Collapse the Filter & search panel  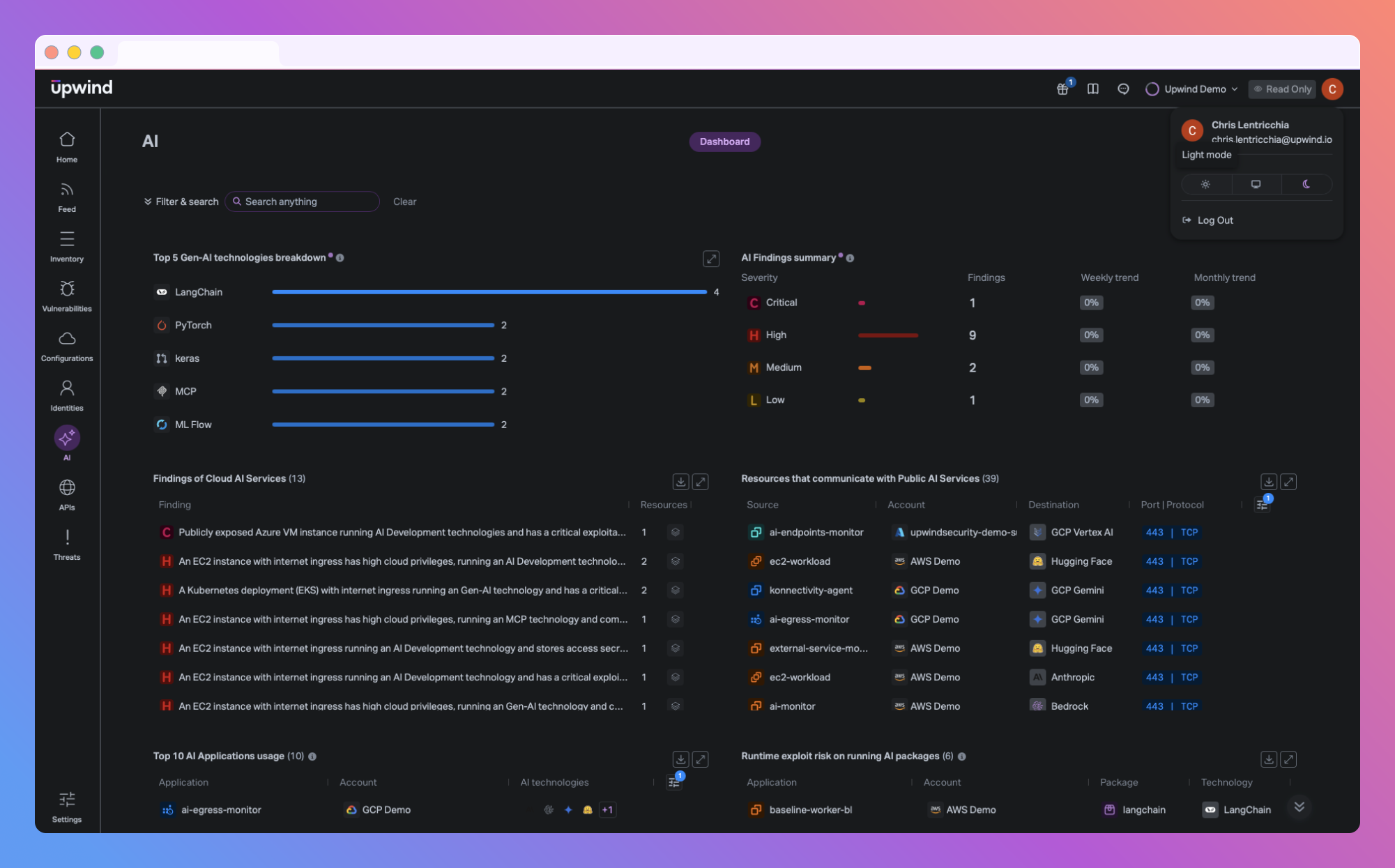pos(180,201)
